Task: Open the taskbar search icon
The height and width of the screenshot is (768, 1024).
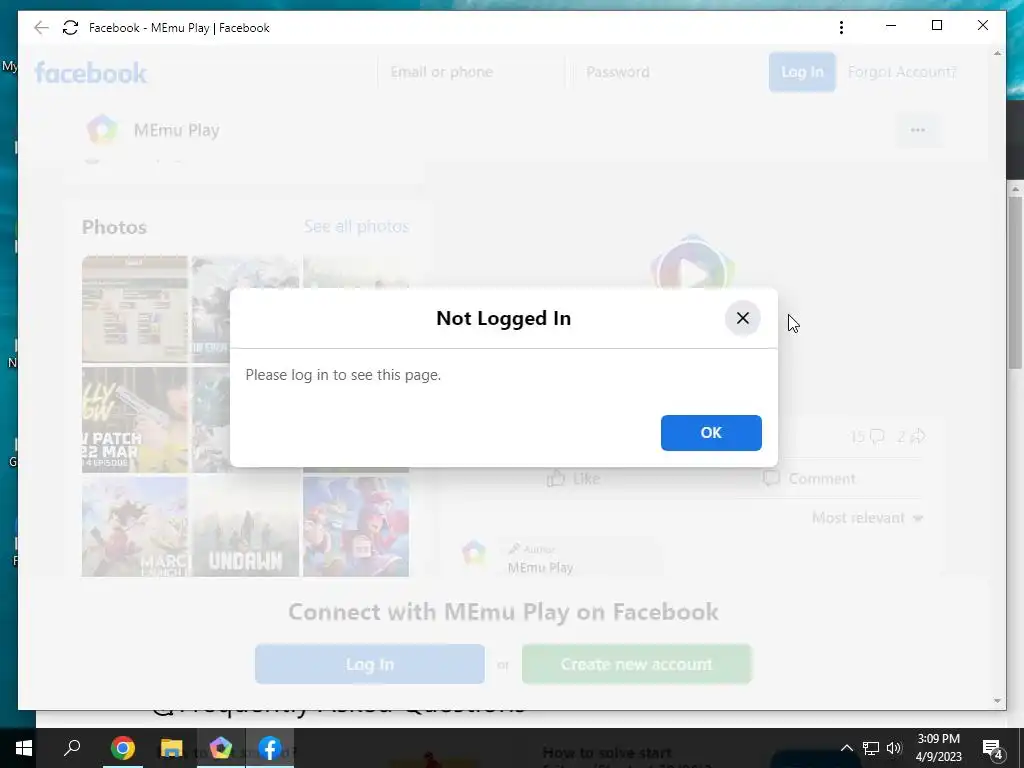Action: 72,748
